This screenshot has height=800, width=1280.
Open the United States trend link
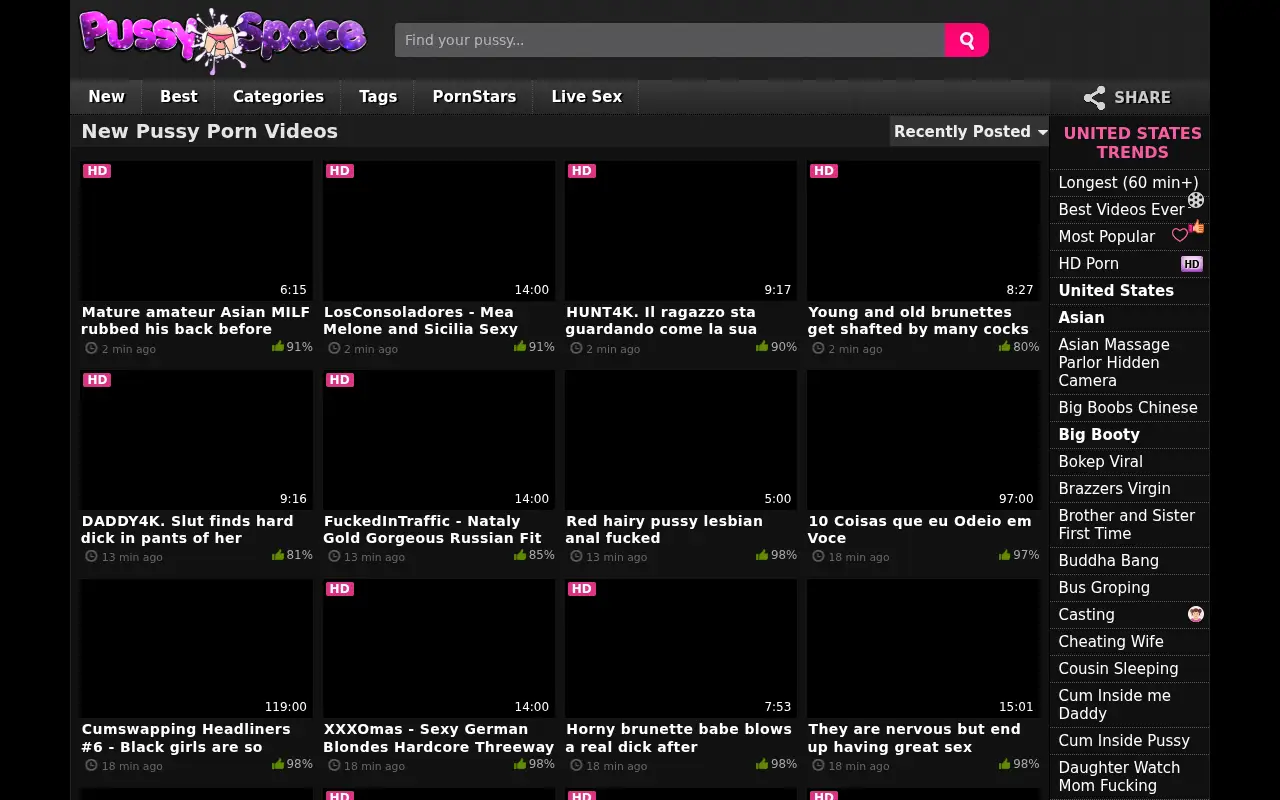tap(1116, 291)
